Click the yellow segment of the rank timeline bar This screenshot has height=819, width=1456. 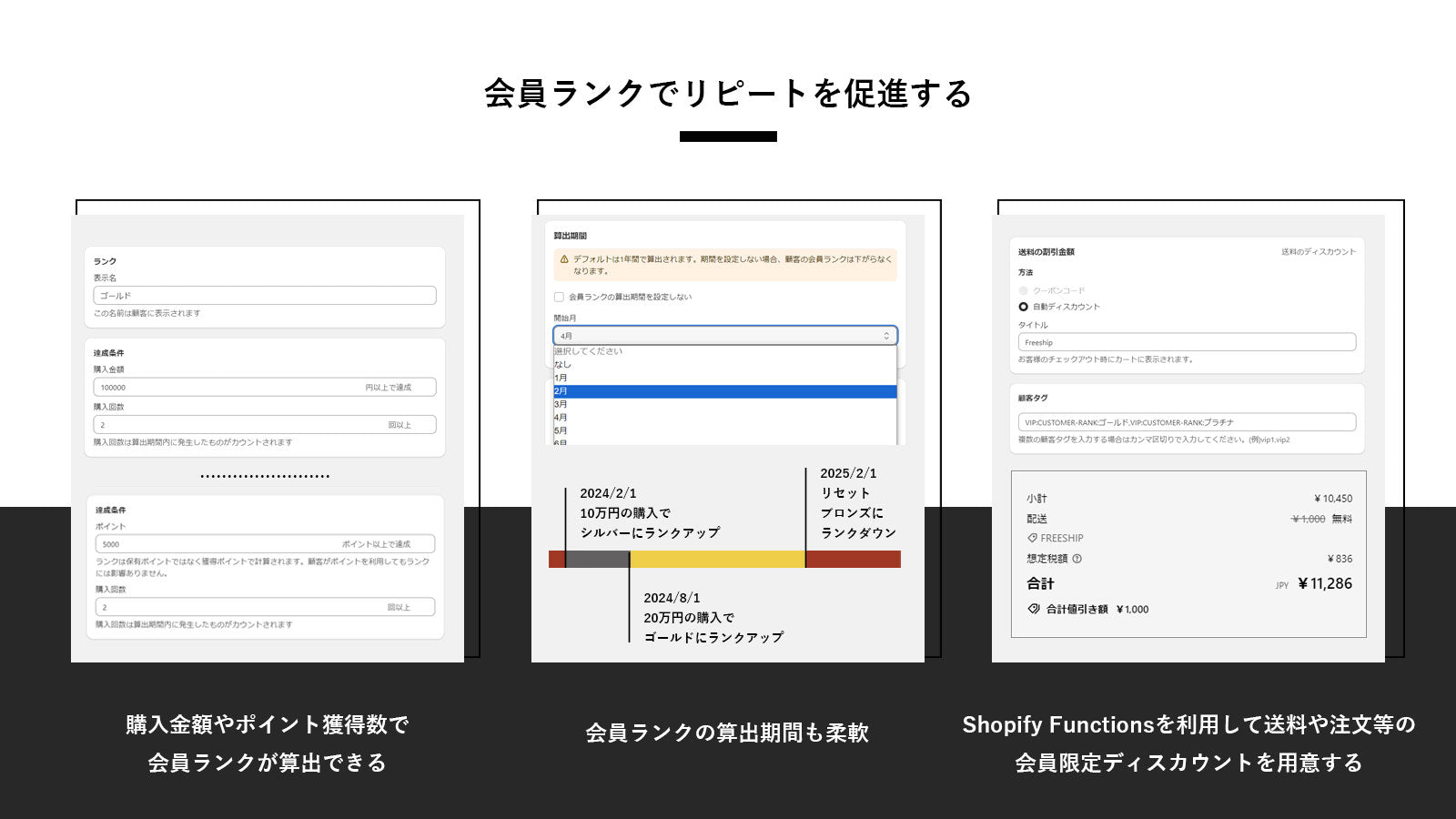click(x=719, y=559)
